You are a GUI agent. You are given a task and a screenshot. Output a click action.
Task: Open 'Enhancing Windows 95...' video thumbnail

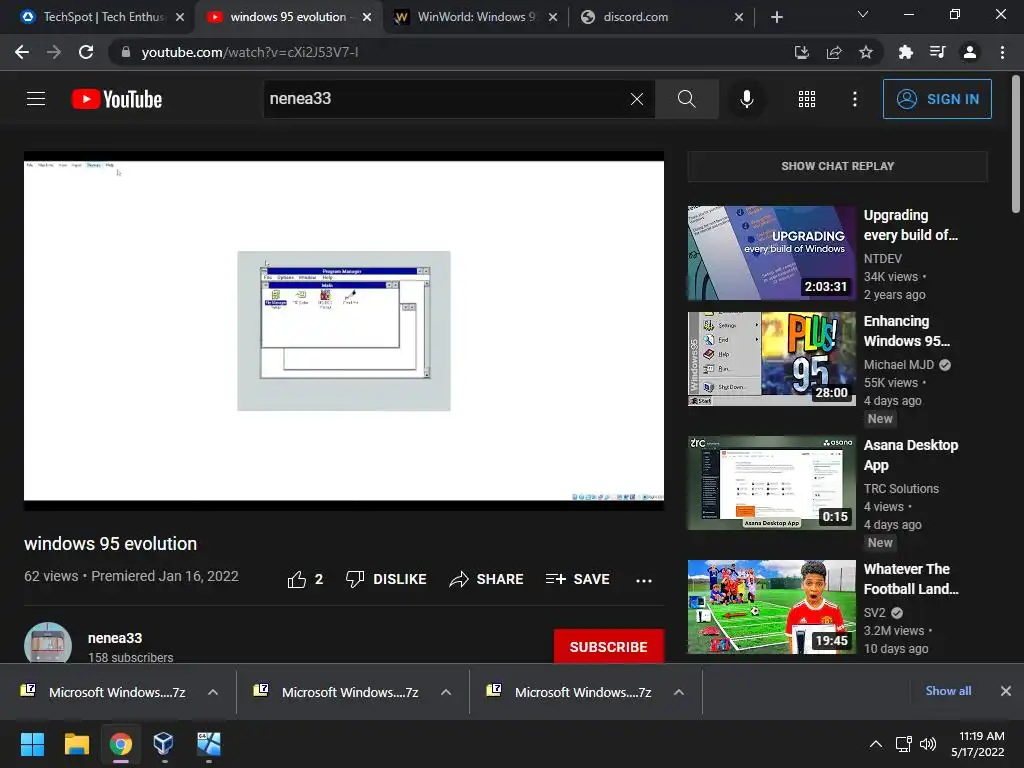[771, 359]
